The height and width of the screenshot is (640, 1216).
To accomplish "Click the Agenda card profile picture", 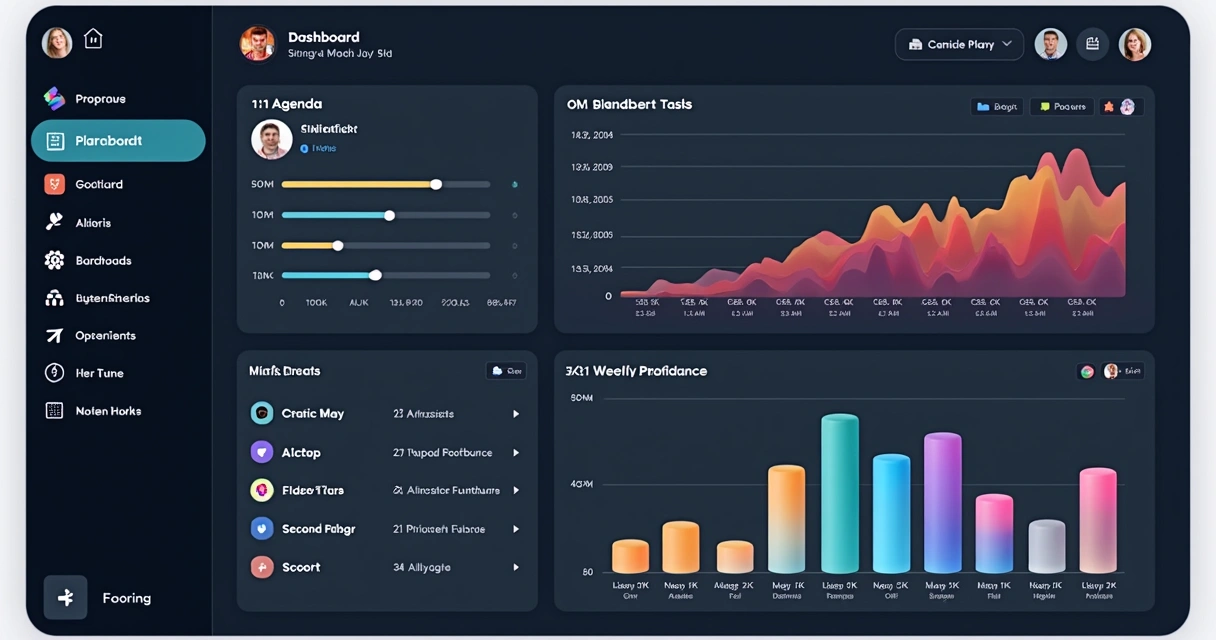I will [271, 140].
